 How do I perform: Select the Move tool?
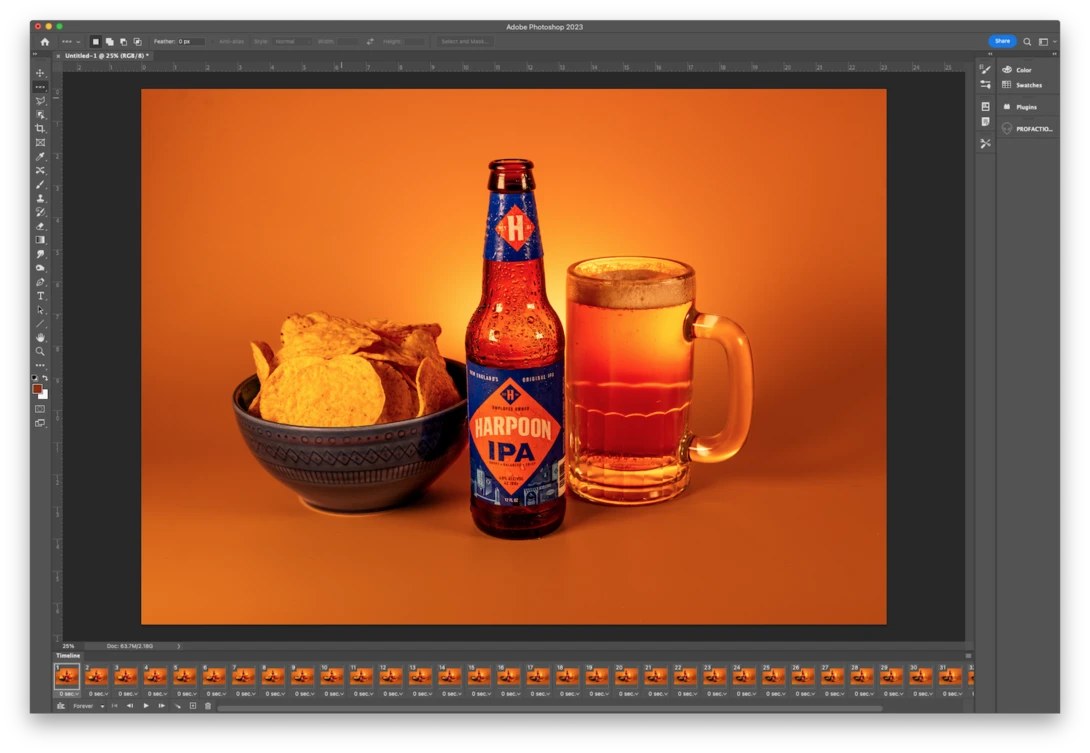pos(40,73)
